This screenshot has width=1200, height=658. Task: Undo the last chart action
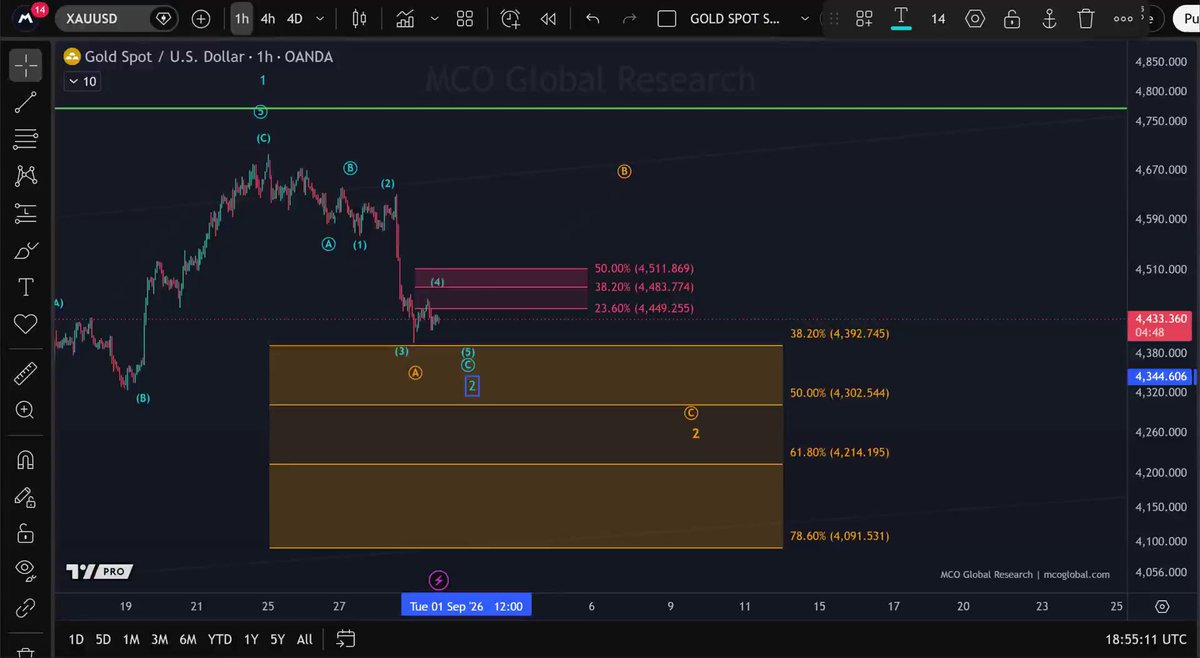pos(592,18)
